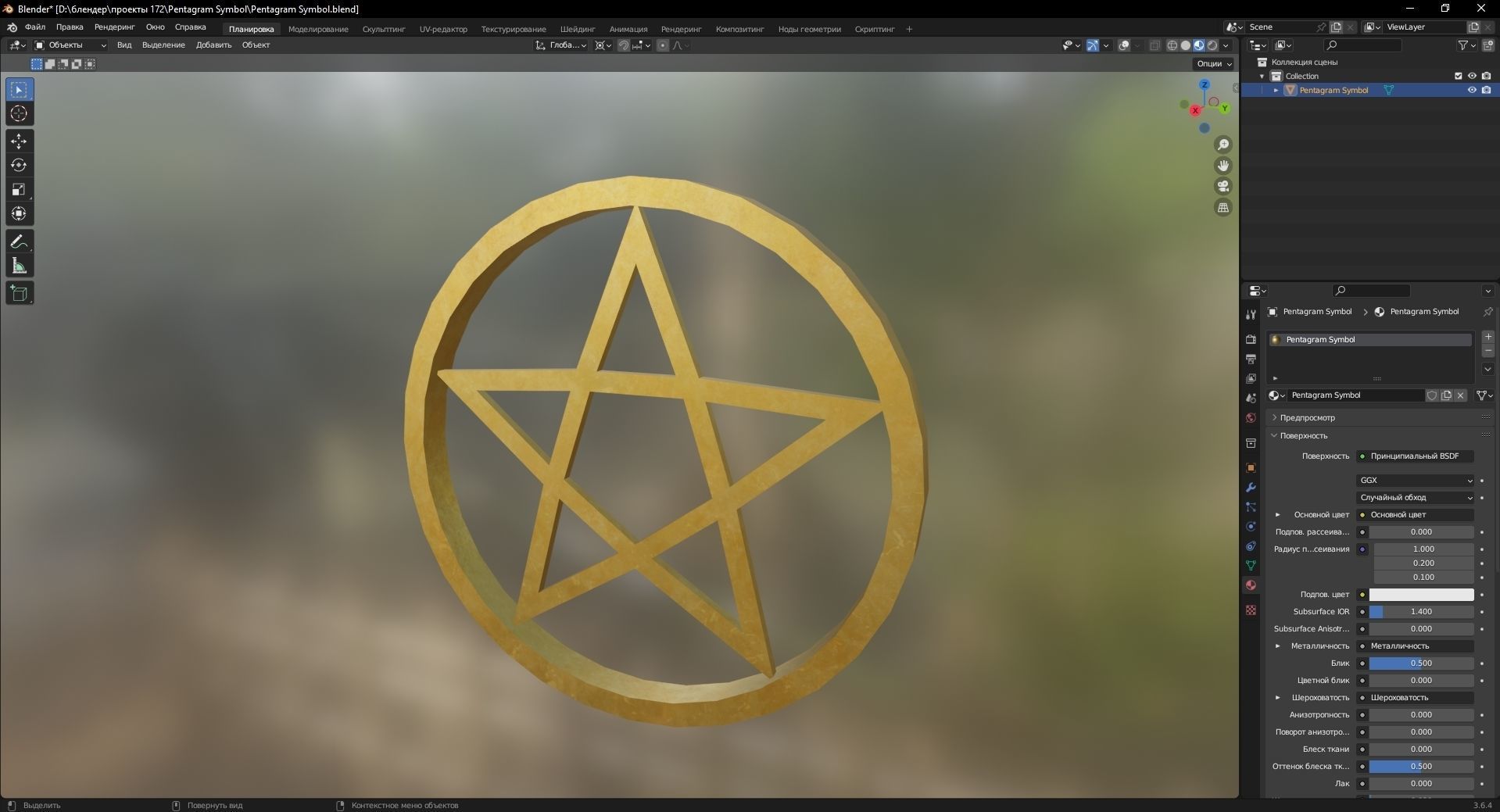Select the Cursor tool in the left toolbar

(19, 114)
